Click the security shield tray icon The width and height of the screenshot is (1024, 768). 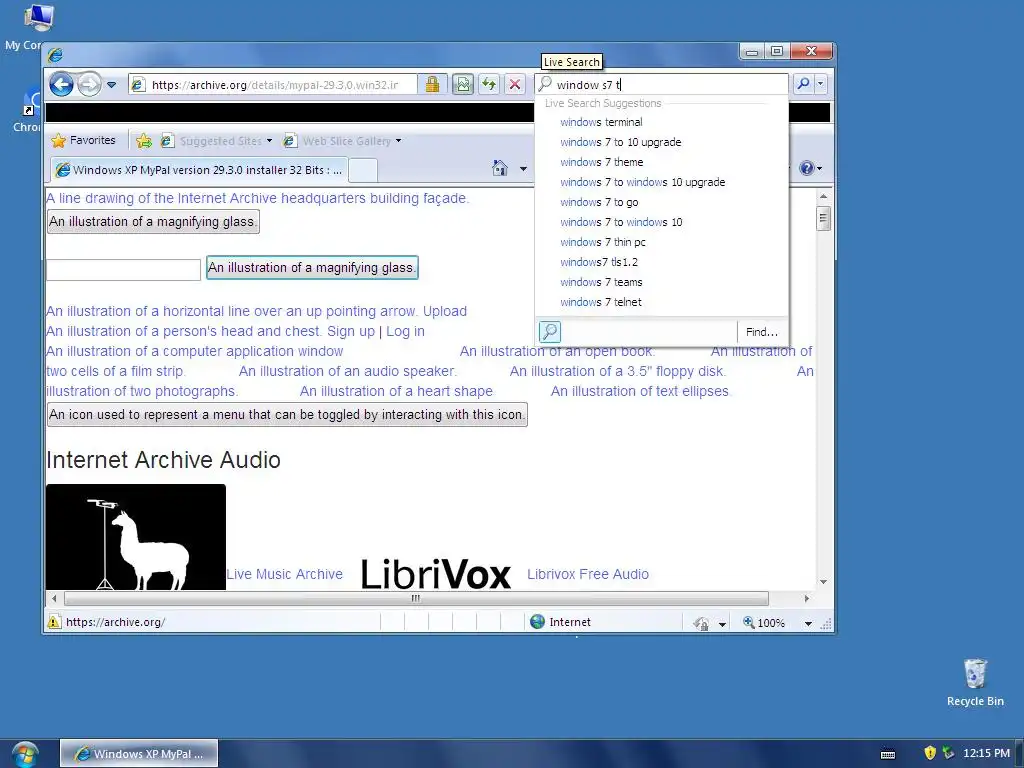pyautogui.click(x=930, y=753)
